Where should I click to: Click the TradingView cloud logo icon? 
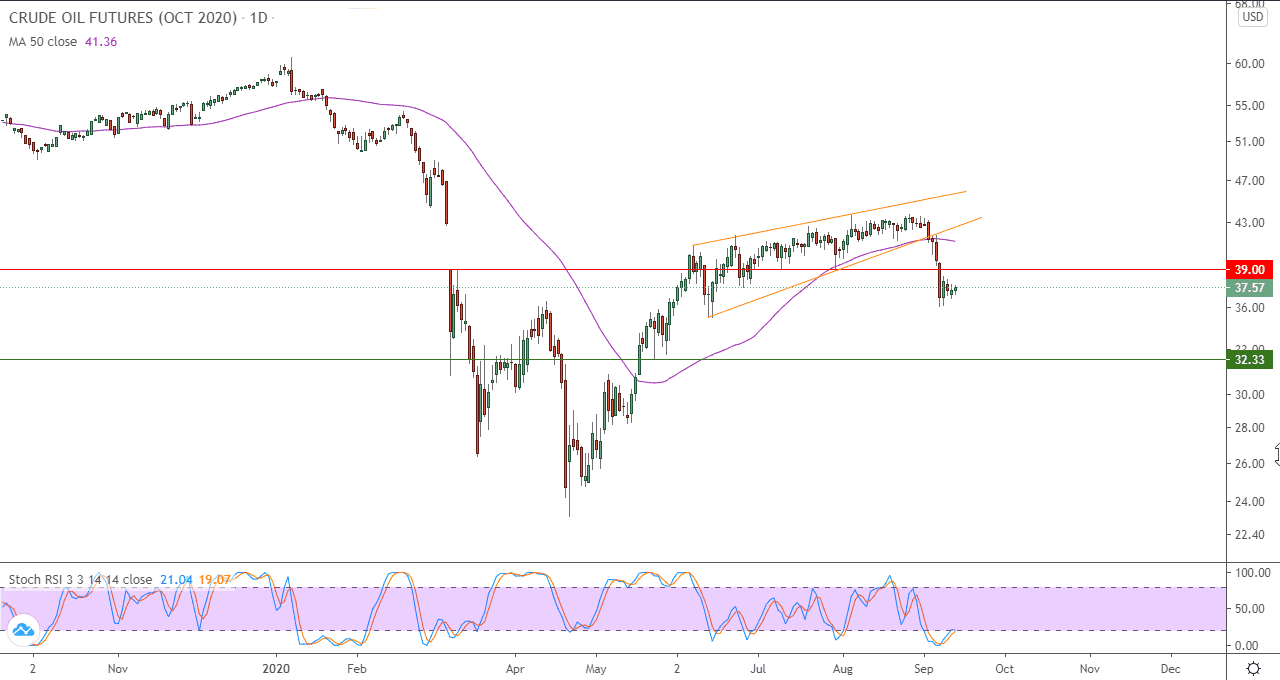[x=22, y=629]
